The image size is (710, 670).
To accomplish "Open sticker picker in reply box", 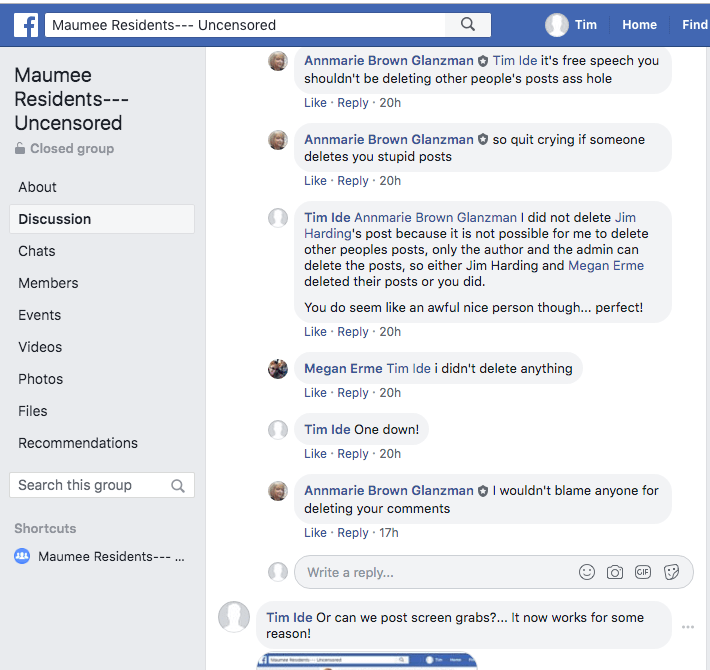I will tap(672, 572).
